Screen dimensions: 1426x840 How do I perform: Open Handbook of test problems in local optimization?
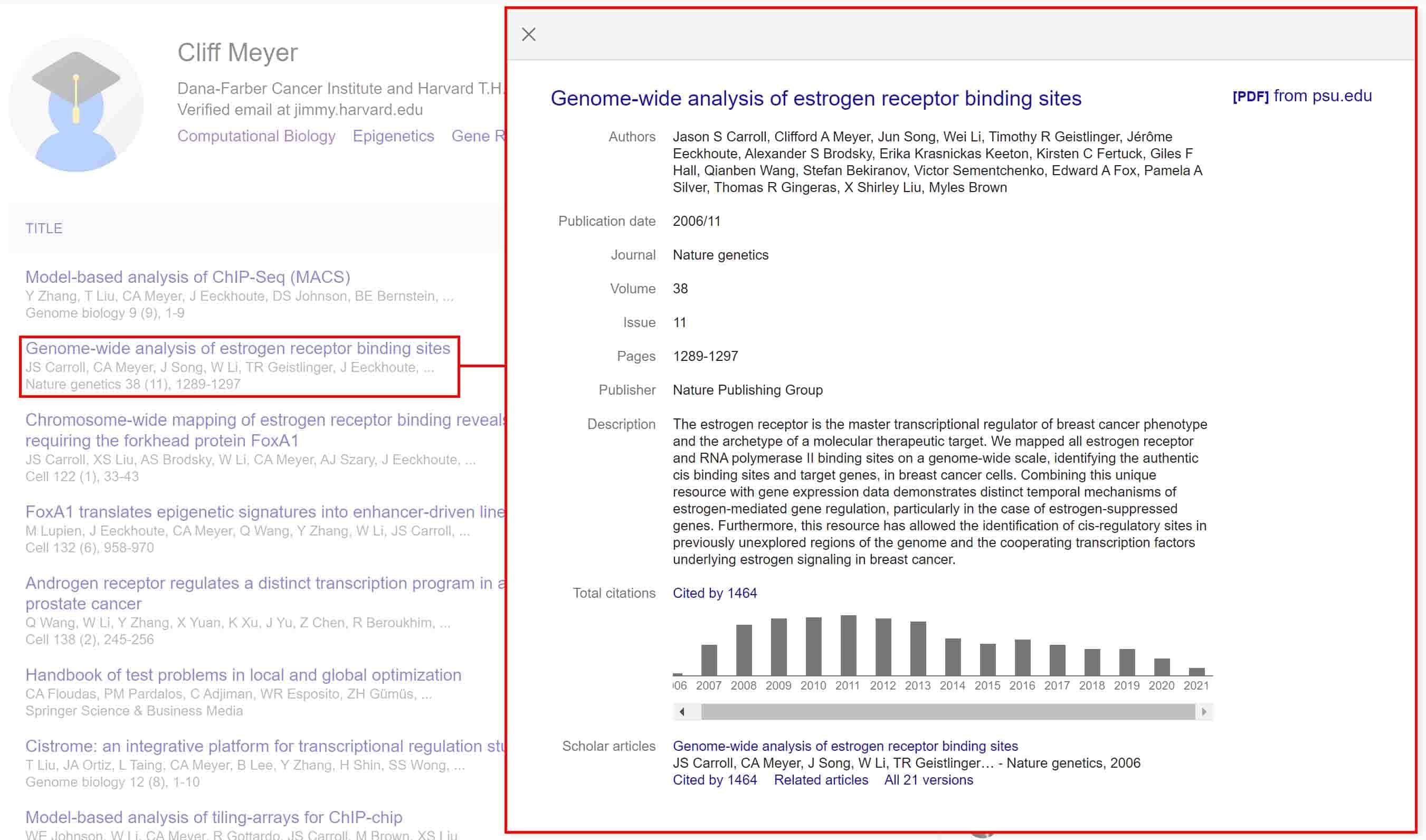pos(243,674)
